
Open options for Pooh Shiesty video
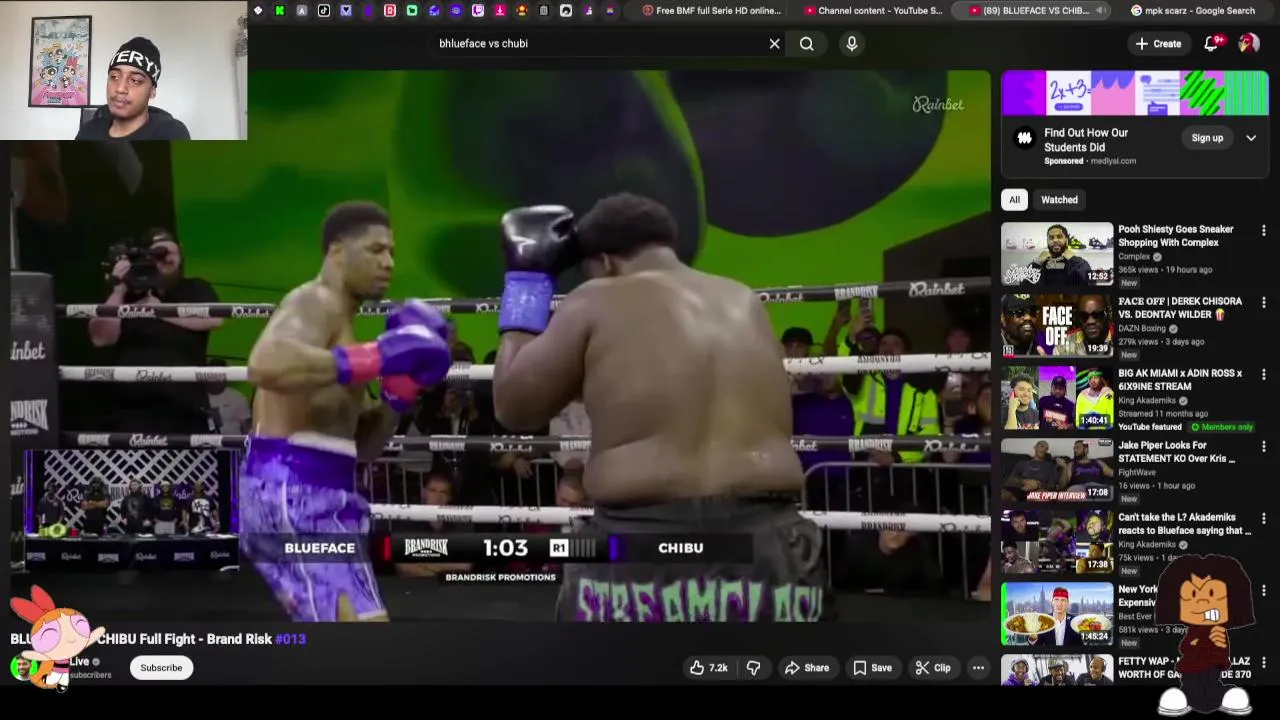(x=1263, y=231)
